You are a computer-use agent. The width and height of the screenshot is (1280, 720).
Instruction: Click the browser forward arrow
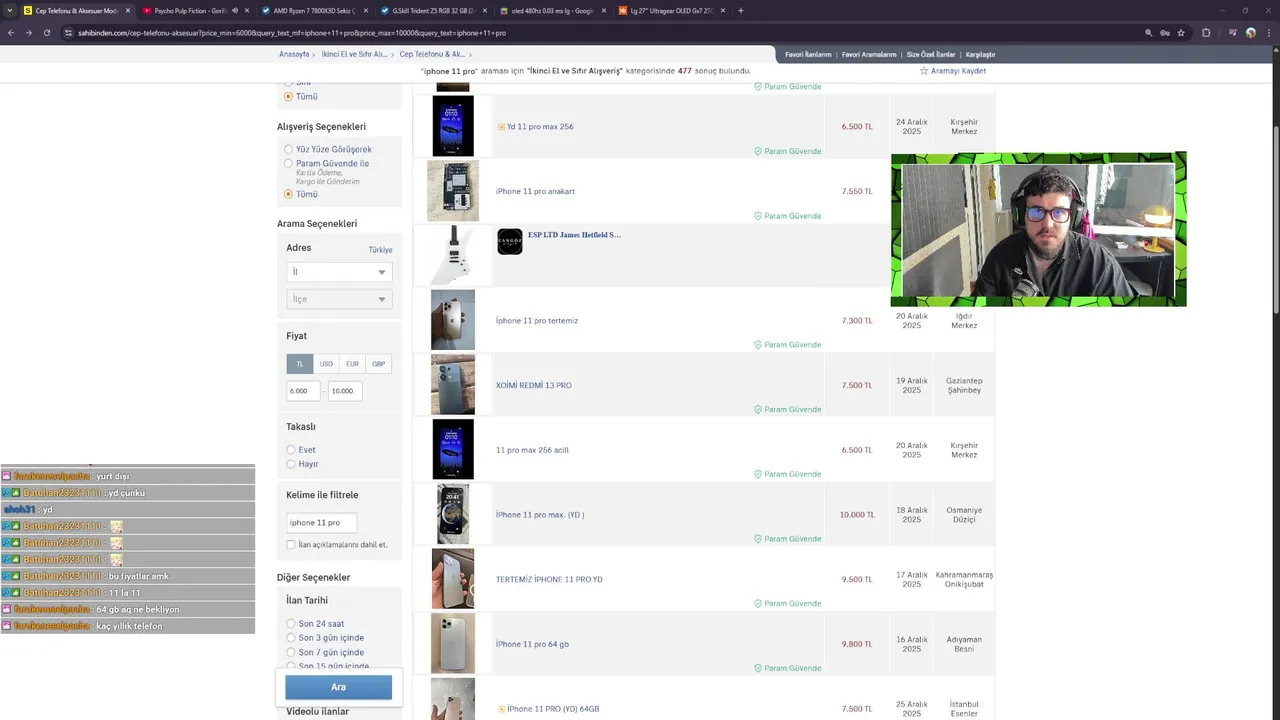28,32
